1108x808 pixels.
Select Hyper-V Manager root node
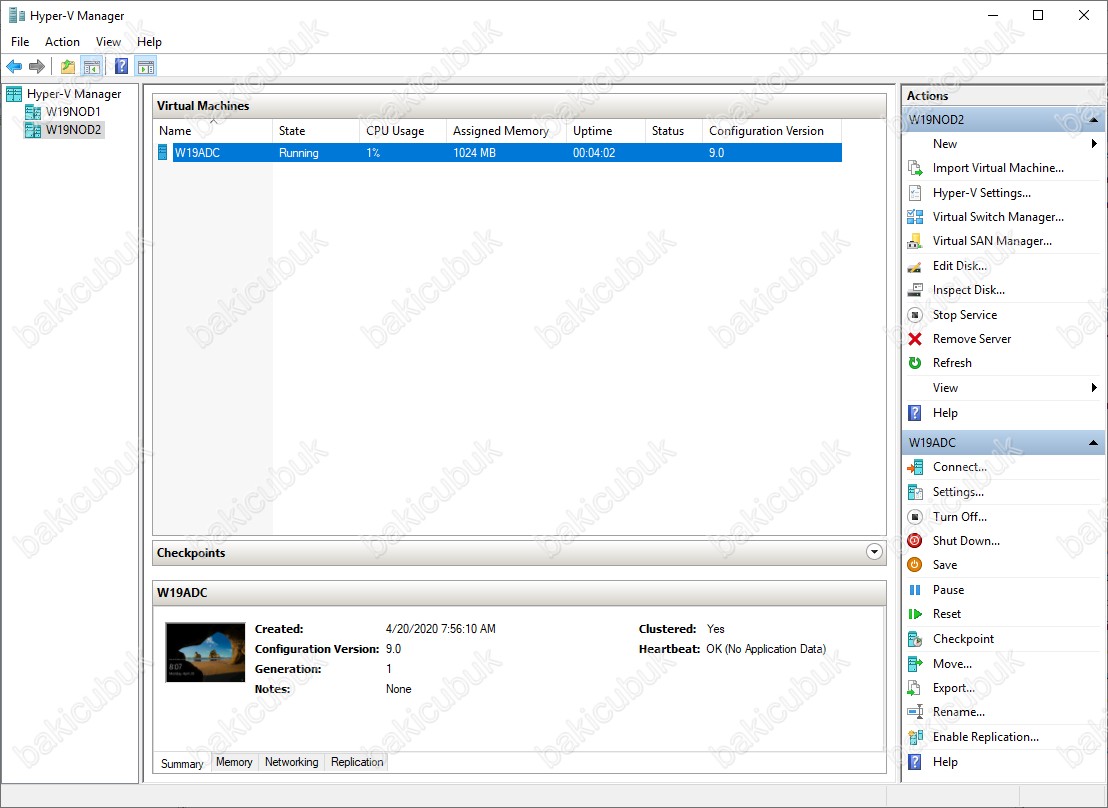(x=73, y=94)
